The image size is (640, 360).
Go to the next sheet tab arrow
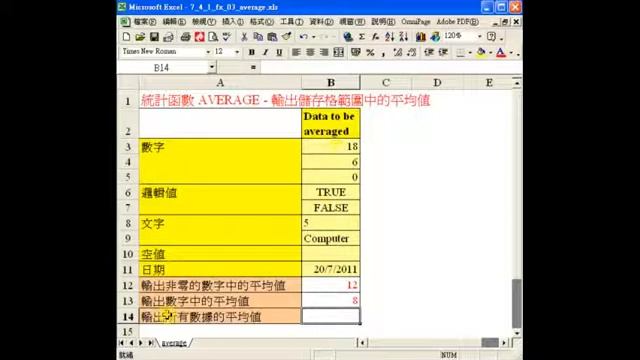[x=140, y=343]
